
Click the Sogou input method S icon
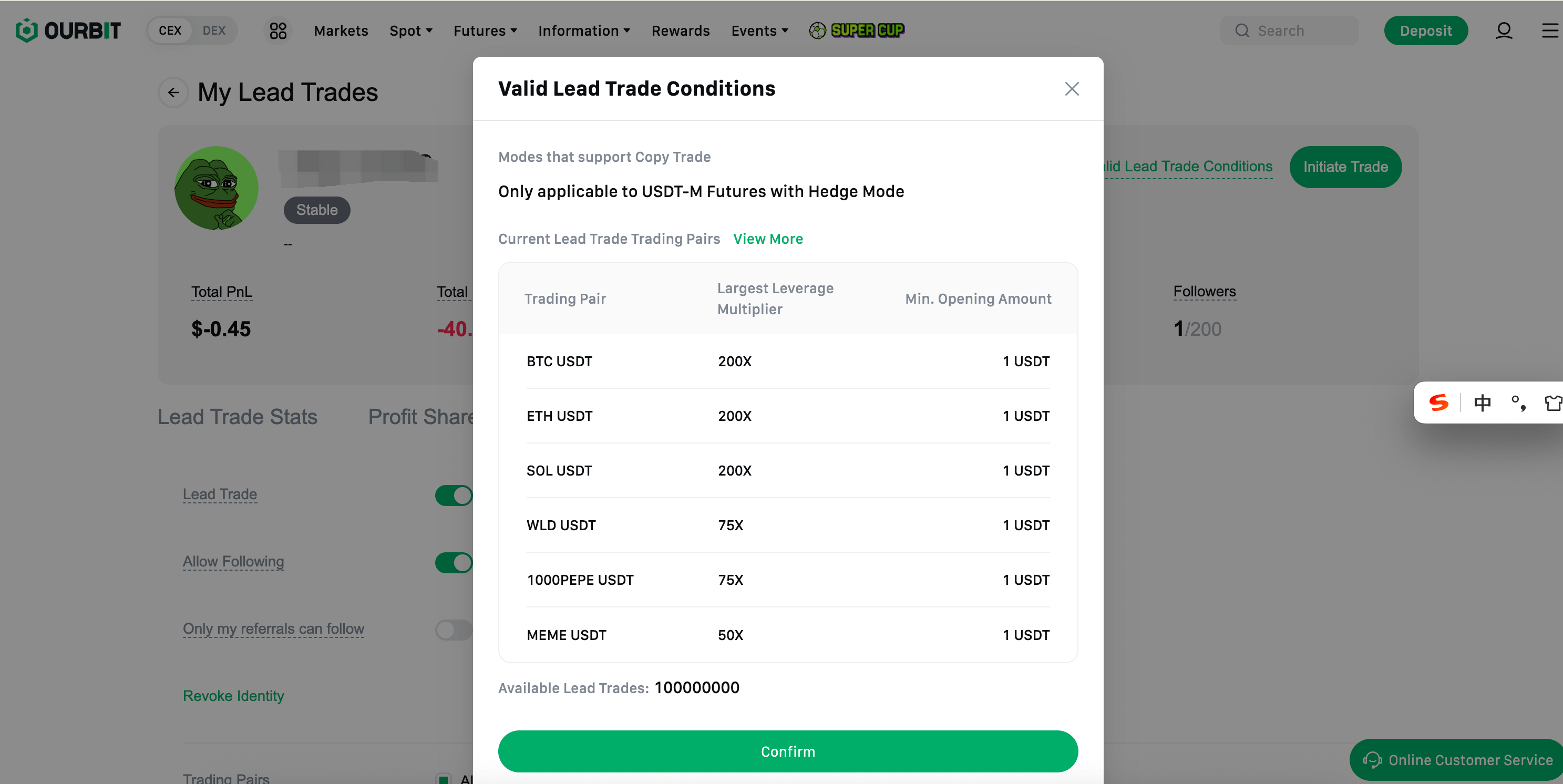[1438, 403]
